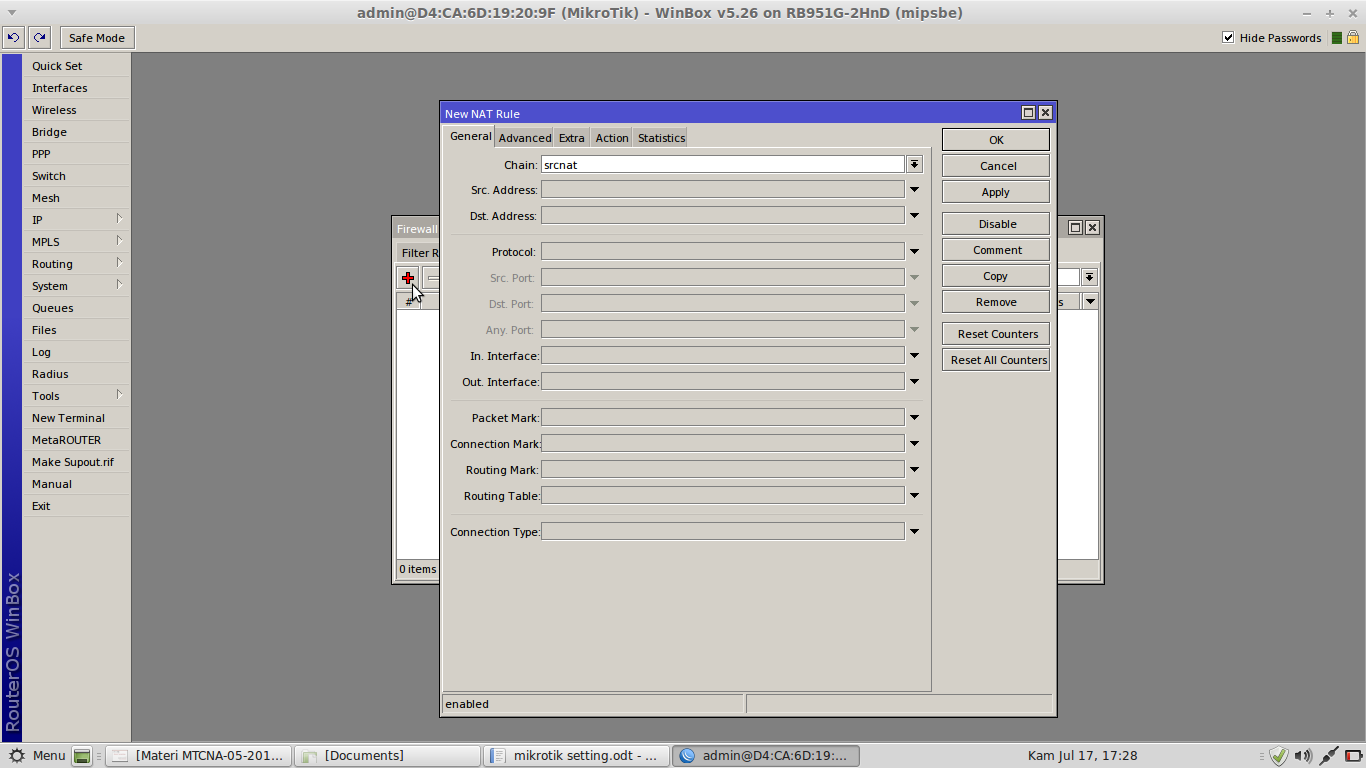The width and height of the screenshot is (1366, 768).
Task: Open the IP submenu in sidebar
Action: click(77, 220)
